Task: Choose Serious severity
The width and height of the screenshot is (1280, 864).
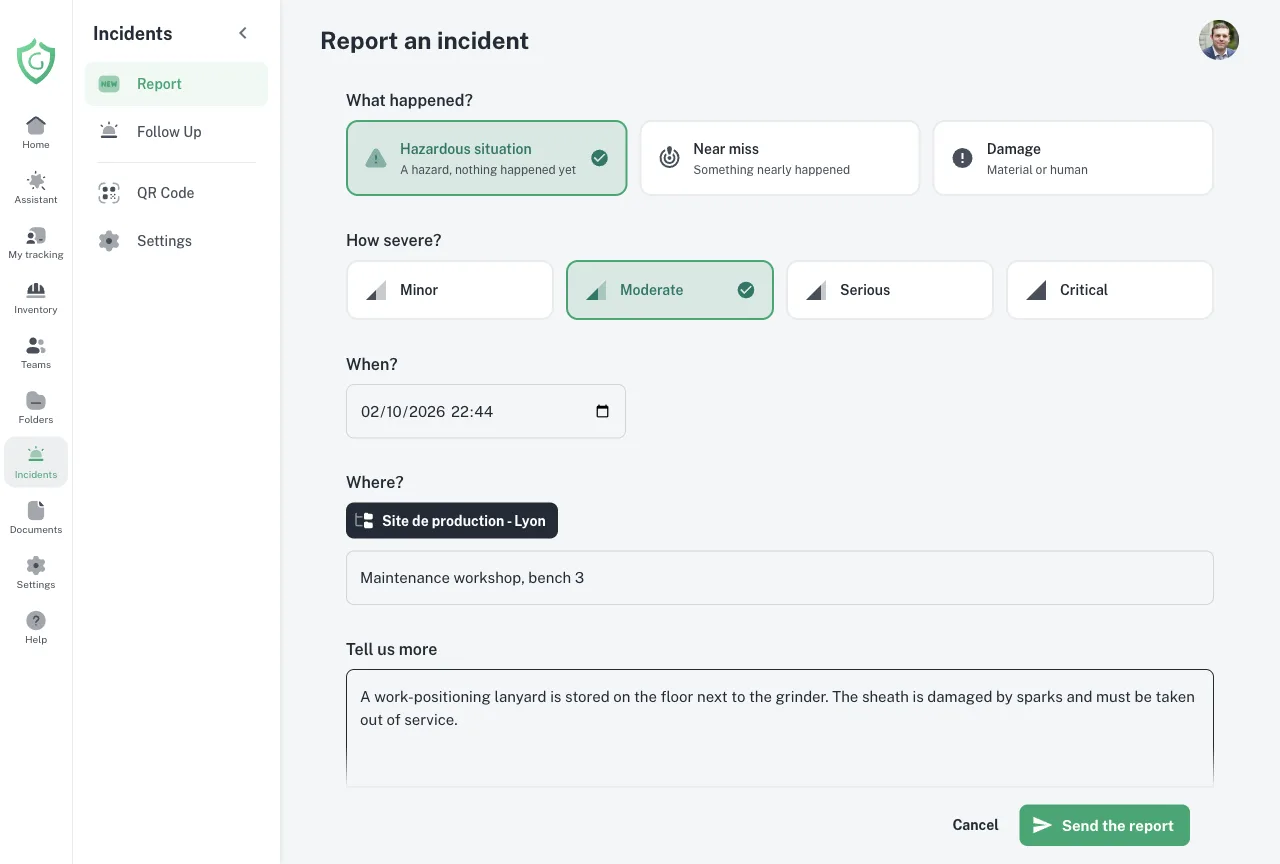Action: 890,290
